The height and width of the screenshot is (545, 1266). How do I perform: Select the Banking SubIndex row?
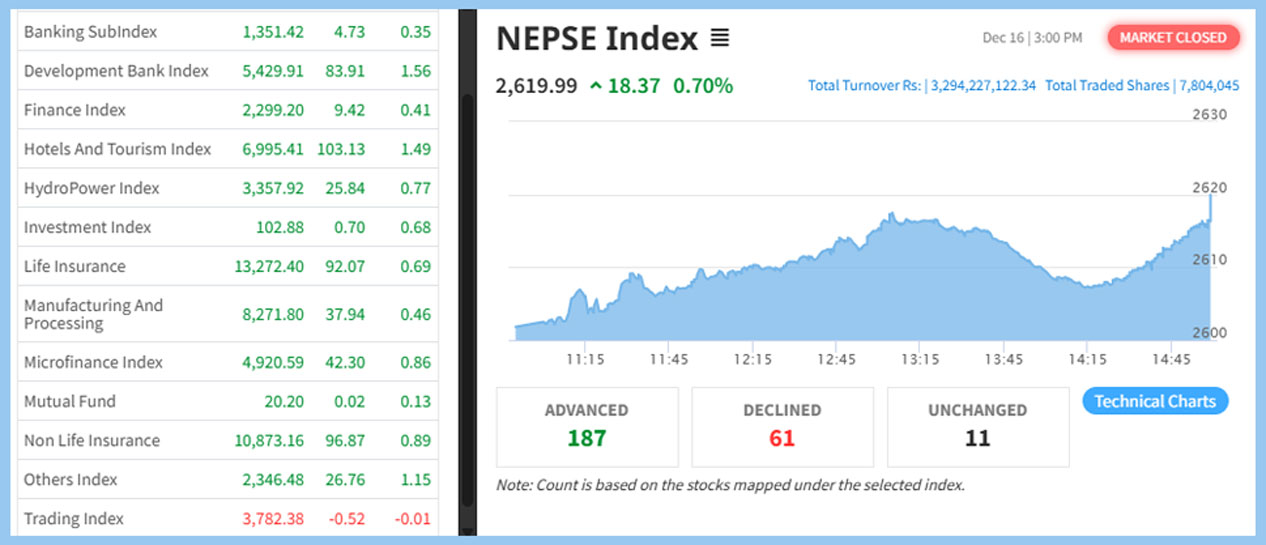tap(90, 32)
